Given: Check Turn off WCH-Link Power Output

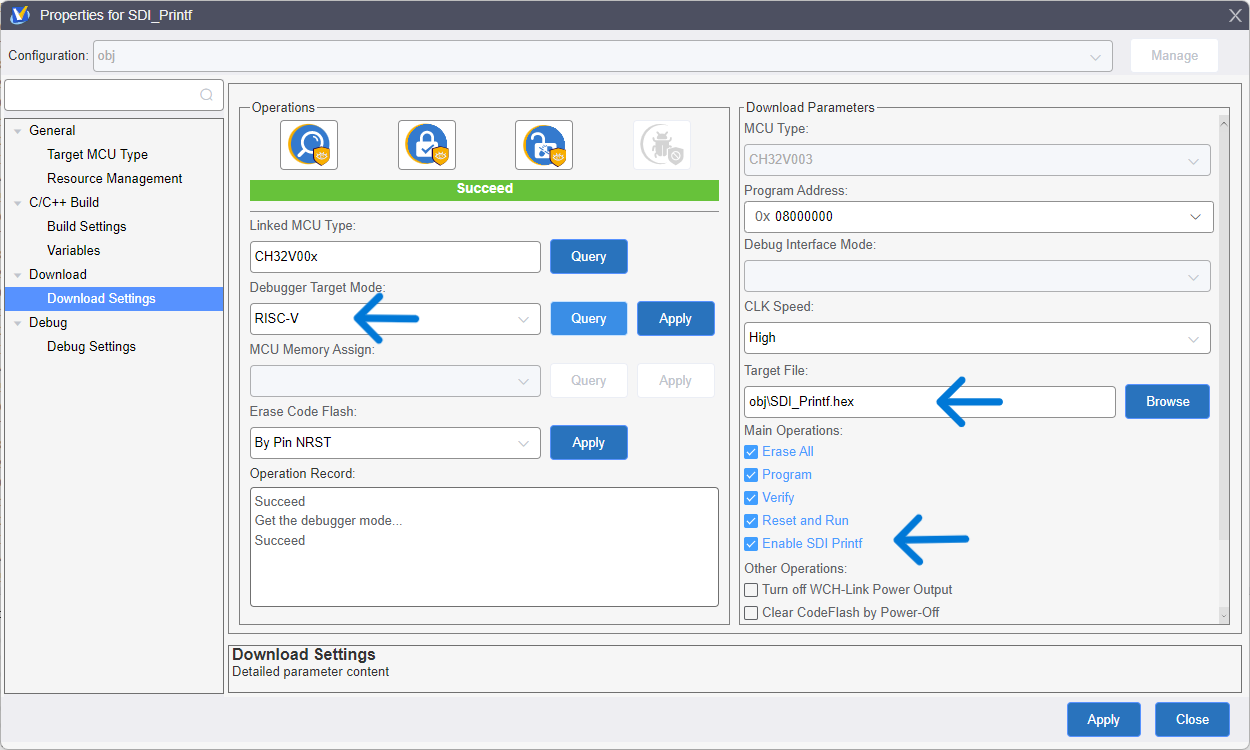Looking at the screenshot, I should [752, 590].
